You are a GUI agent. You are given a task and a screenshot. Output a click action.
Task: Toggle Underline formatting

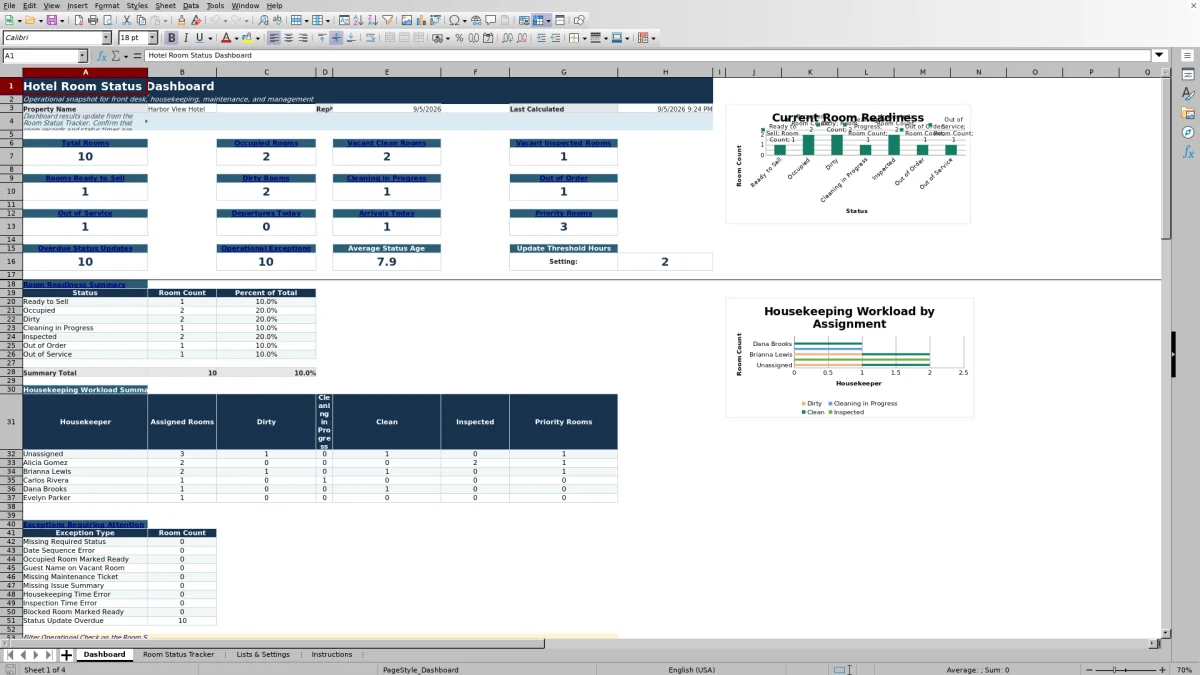coord(199,38)
